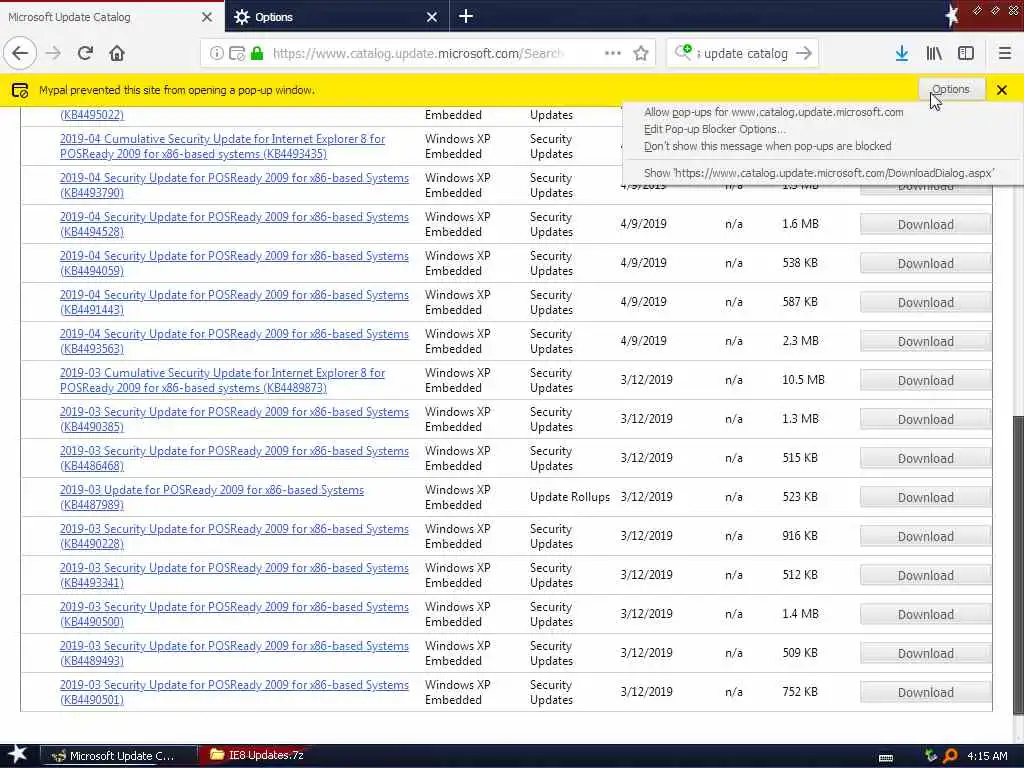This screenshot has height=768, width=1024.
Task: Click the Start star icon on the taskbar
Action: 17,755
